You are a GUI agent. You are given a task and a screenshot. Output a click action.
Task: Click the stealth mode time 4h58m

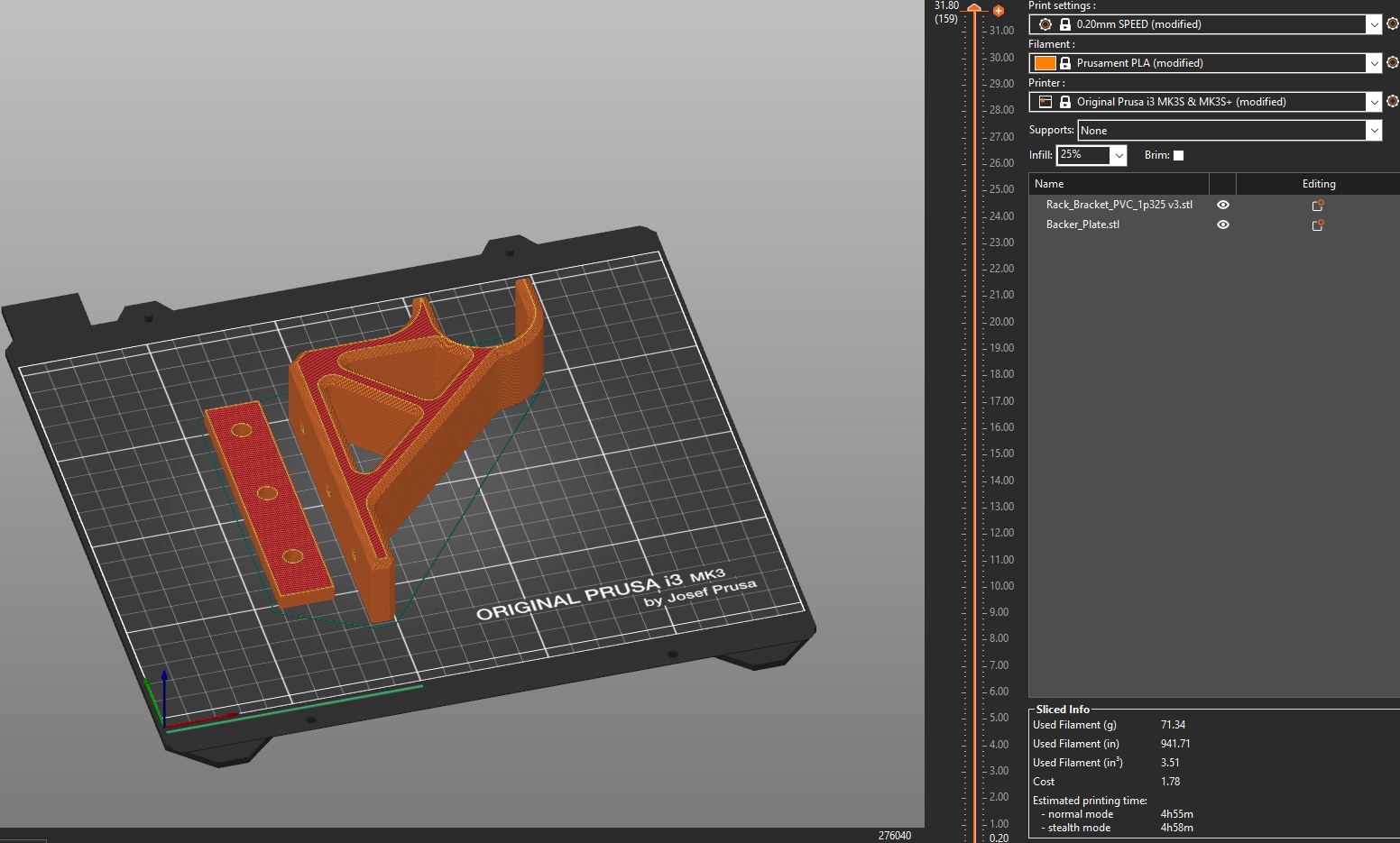[x=1176, y=828]
